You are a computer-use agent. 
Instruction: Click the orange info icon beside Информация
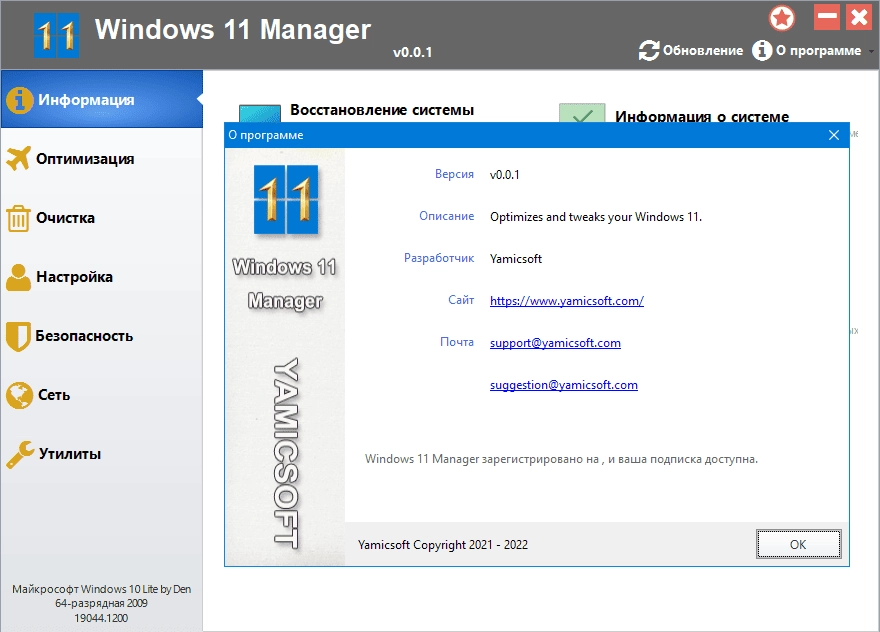pos(20,100)
